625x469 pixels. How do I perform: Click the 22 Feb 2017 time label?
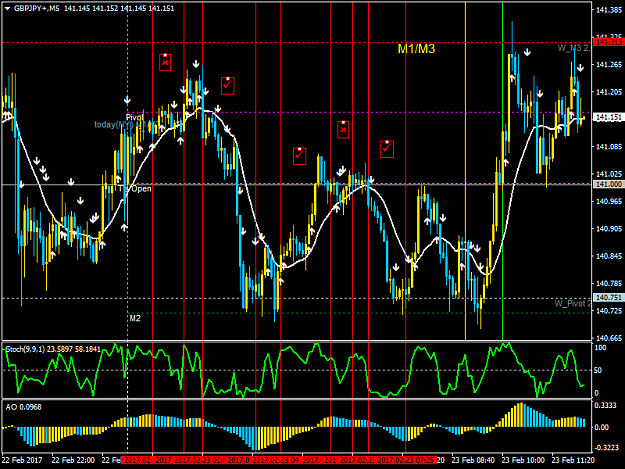[x=22, y=460]
